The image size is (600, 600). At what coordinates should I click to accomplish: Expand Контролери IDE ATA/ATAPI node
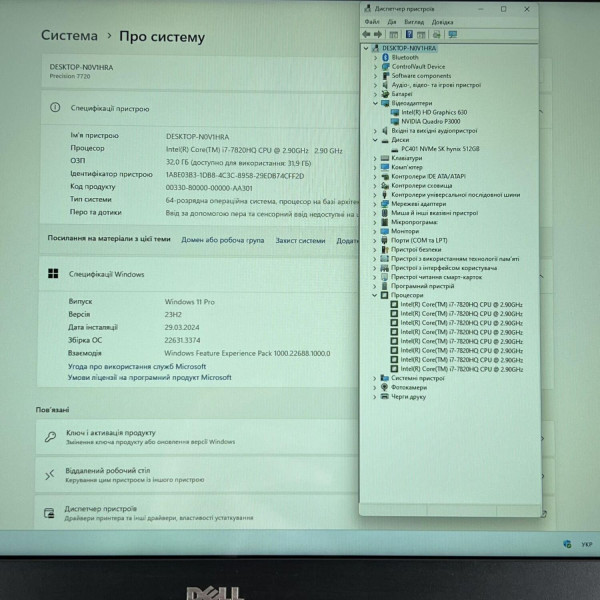(x=375, y=176)
